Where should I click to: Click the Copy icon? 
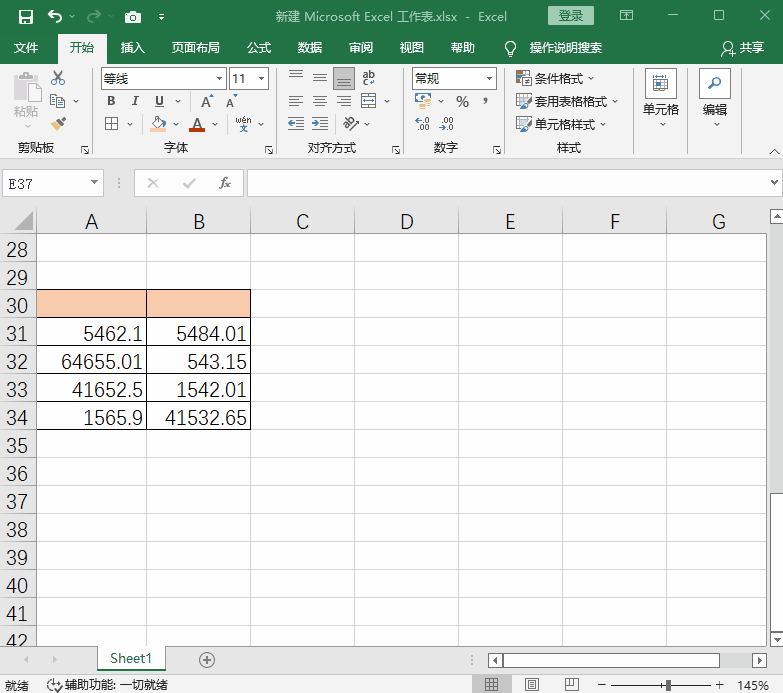(x=57, y=101)
